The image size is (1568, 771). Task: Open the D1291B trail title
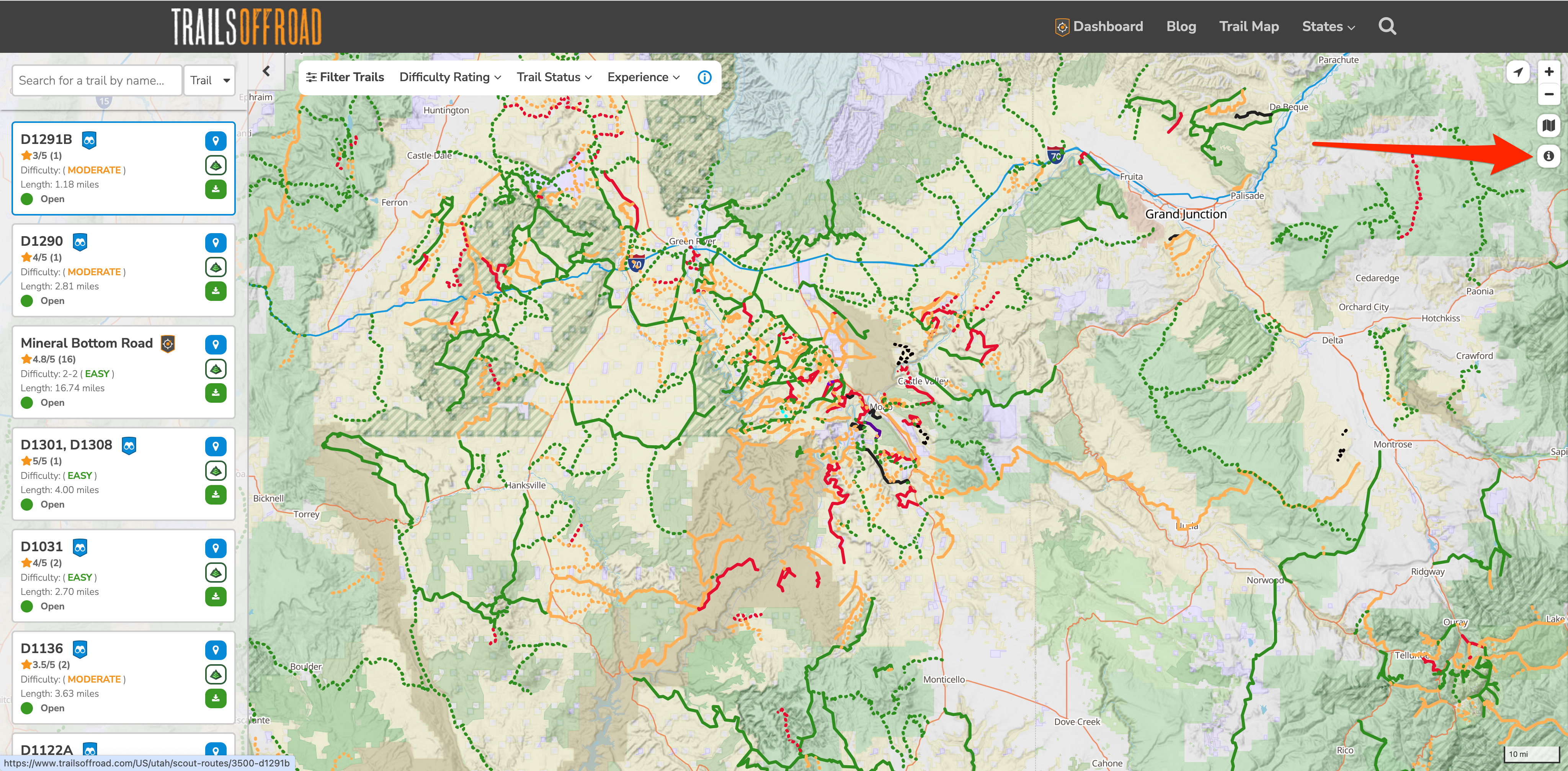46,139
